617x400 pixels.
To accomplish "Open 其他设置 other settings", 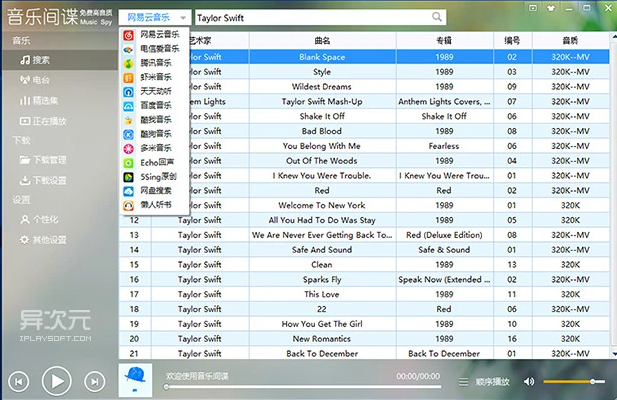I will [43, 240].
